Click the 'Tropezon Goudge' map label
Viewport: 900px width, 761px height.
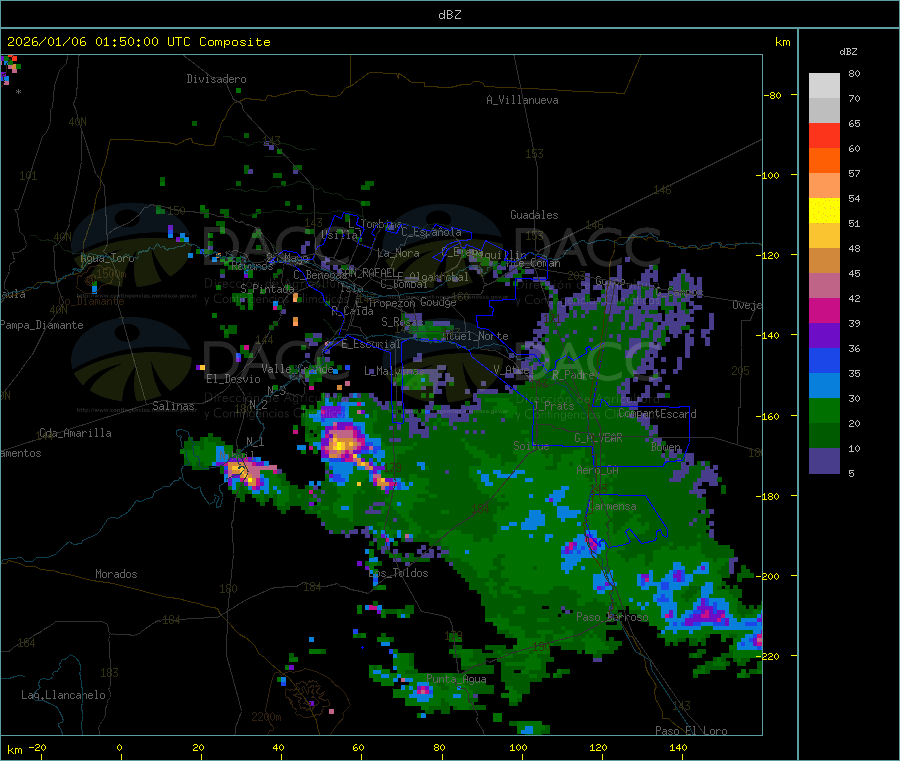(x=412, y=302)
